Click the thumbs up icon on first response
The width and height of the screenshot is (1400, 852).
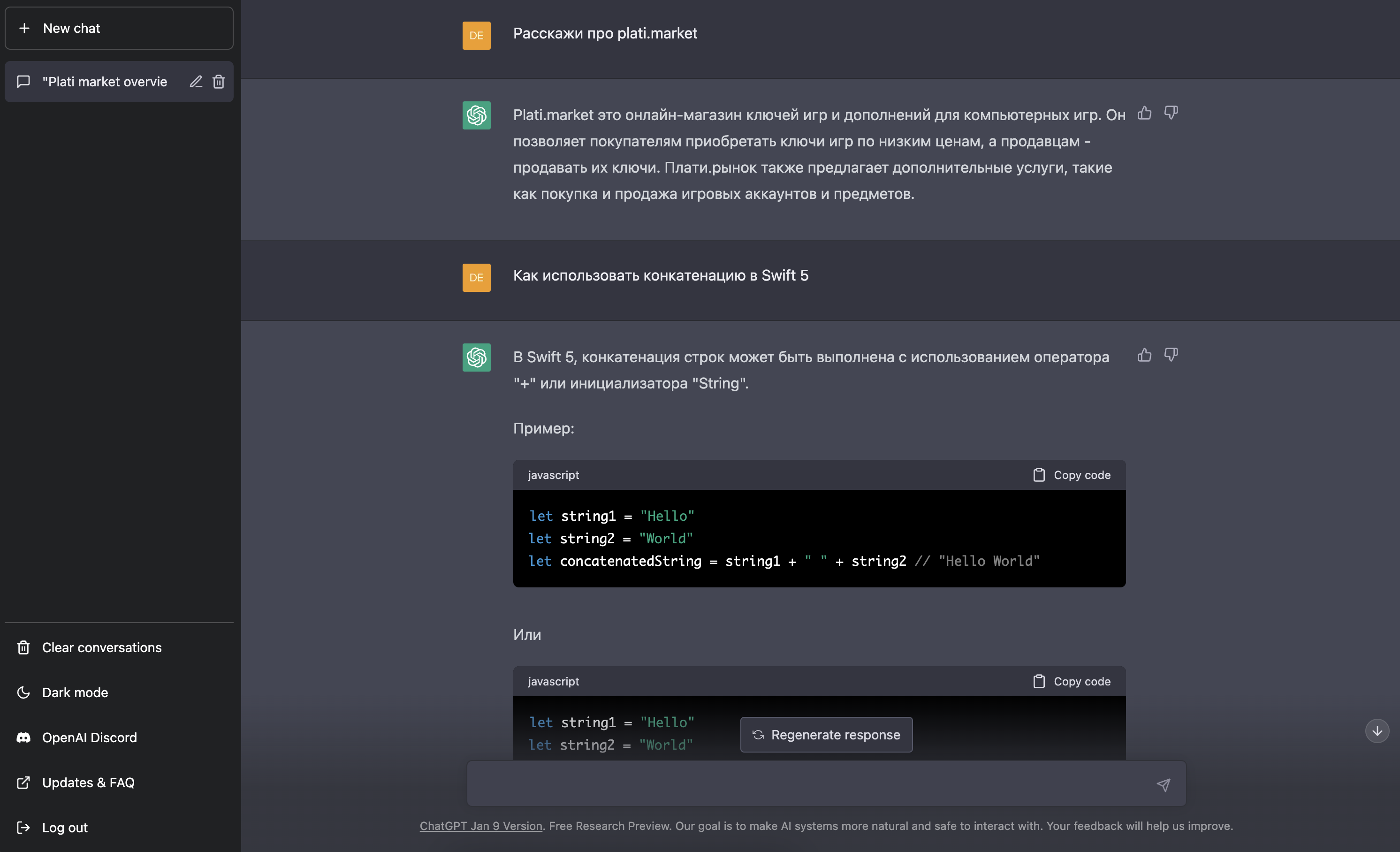[1144, 112]
